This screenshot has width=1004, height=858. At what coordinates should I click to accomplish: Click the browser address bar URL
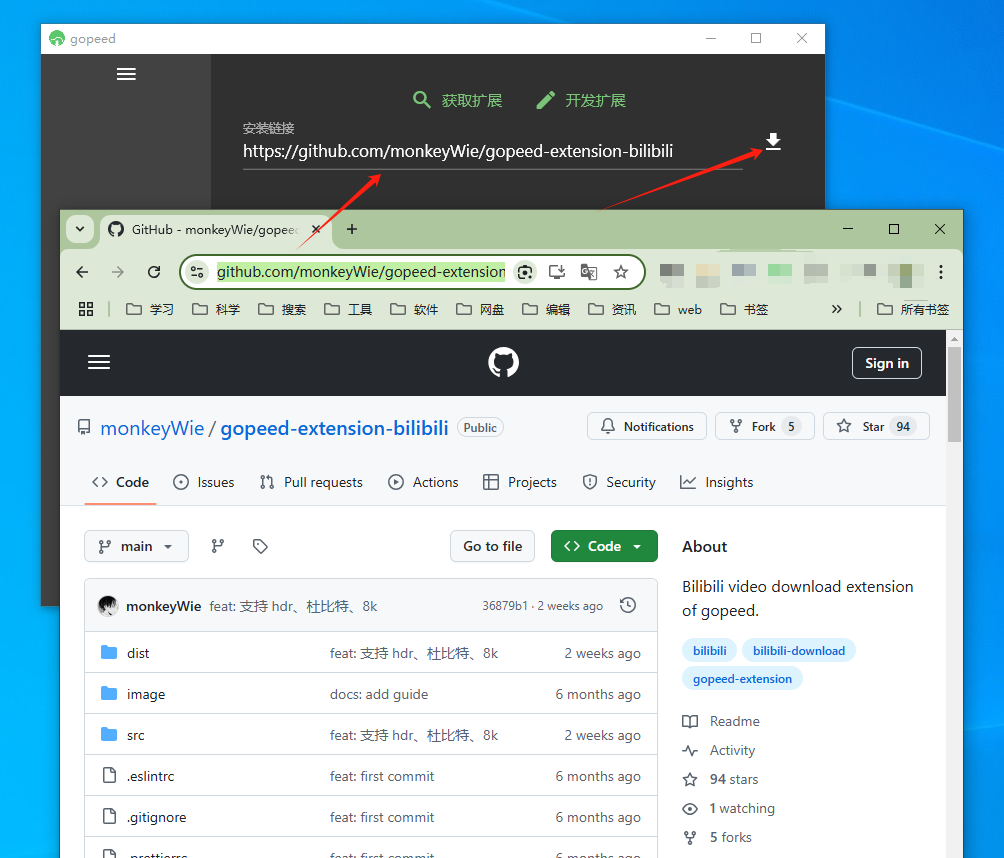(360, 272)
